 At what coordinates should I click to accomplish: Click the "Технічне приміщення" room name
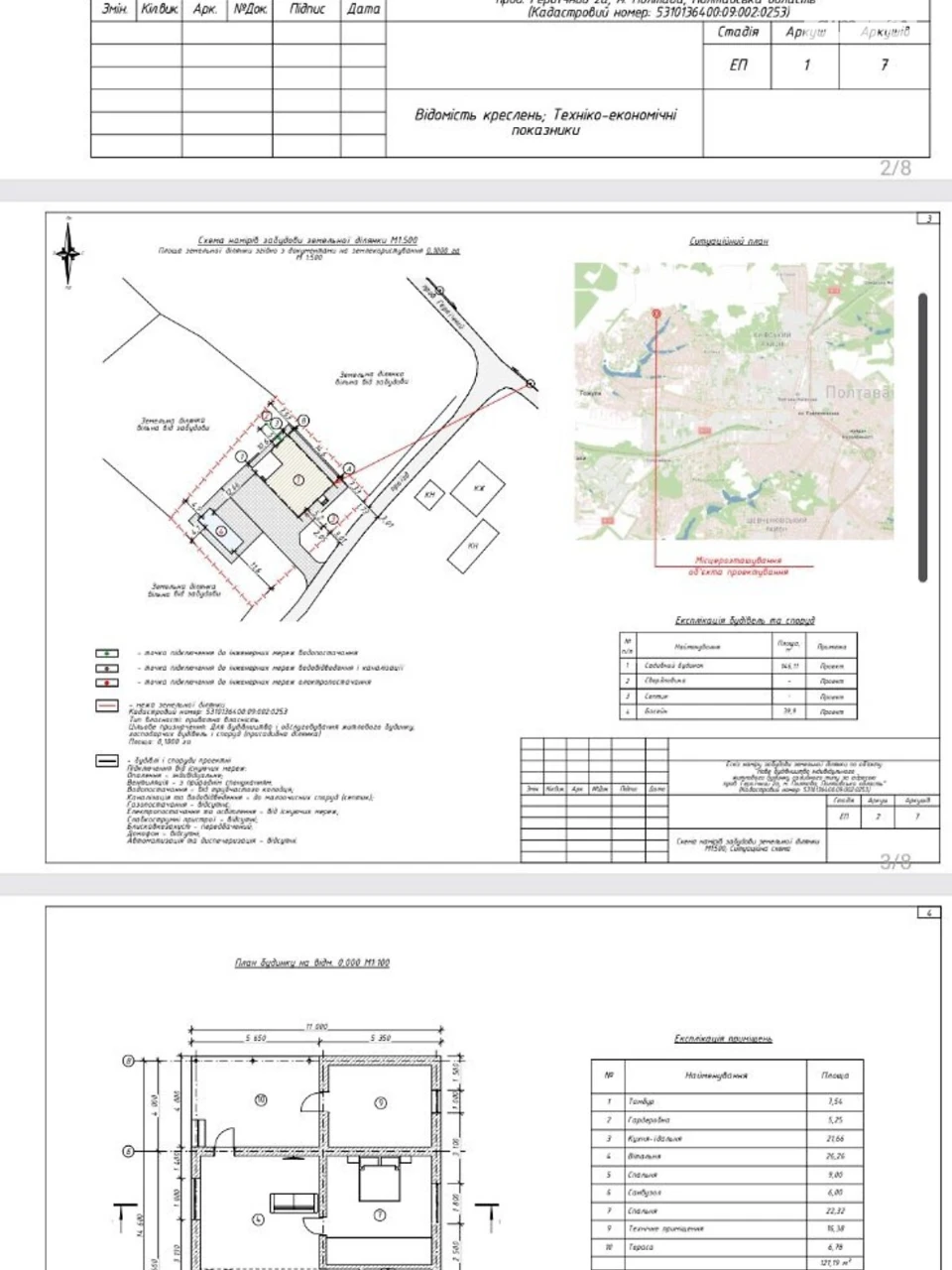pyautogui.click(x=664, y=1228)
